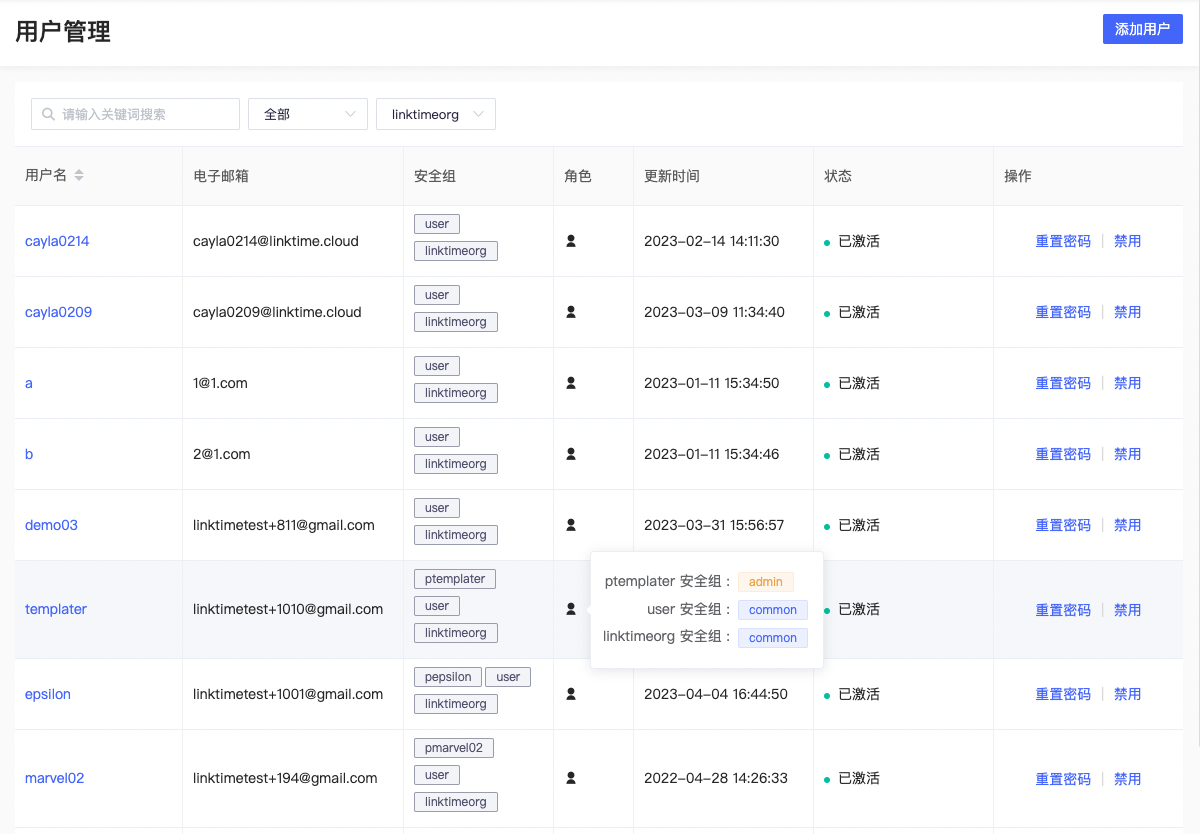This screenshot has width=1200, height=834.
Task: Click the search magnifier icon
Action: [x=48, y=114]
